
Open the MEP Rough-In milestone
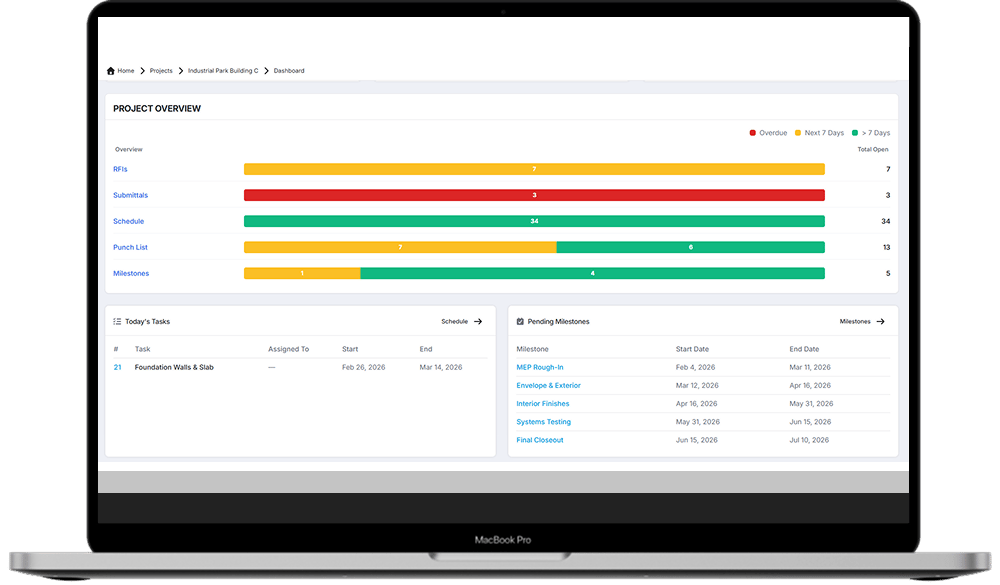point(540,367)
